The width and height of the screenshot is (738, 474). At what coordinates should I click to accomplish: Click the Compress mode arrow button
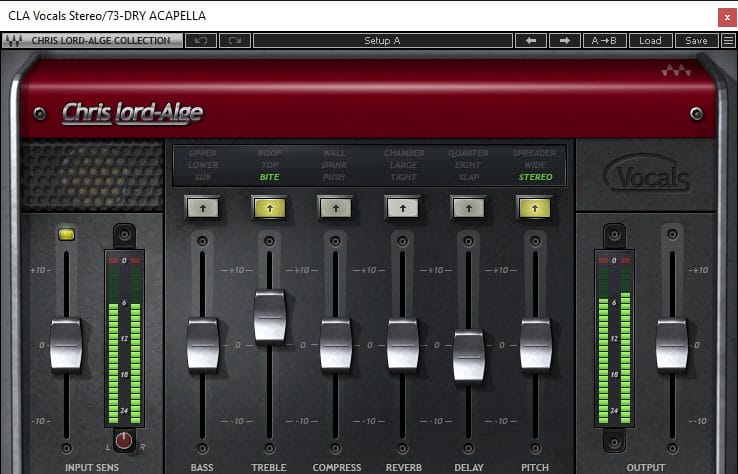[x=335, y=207]
